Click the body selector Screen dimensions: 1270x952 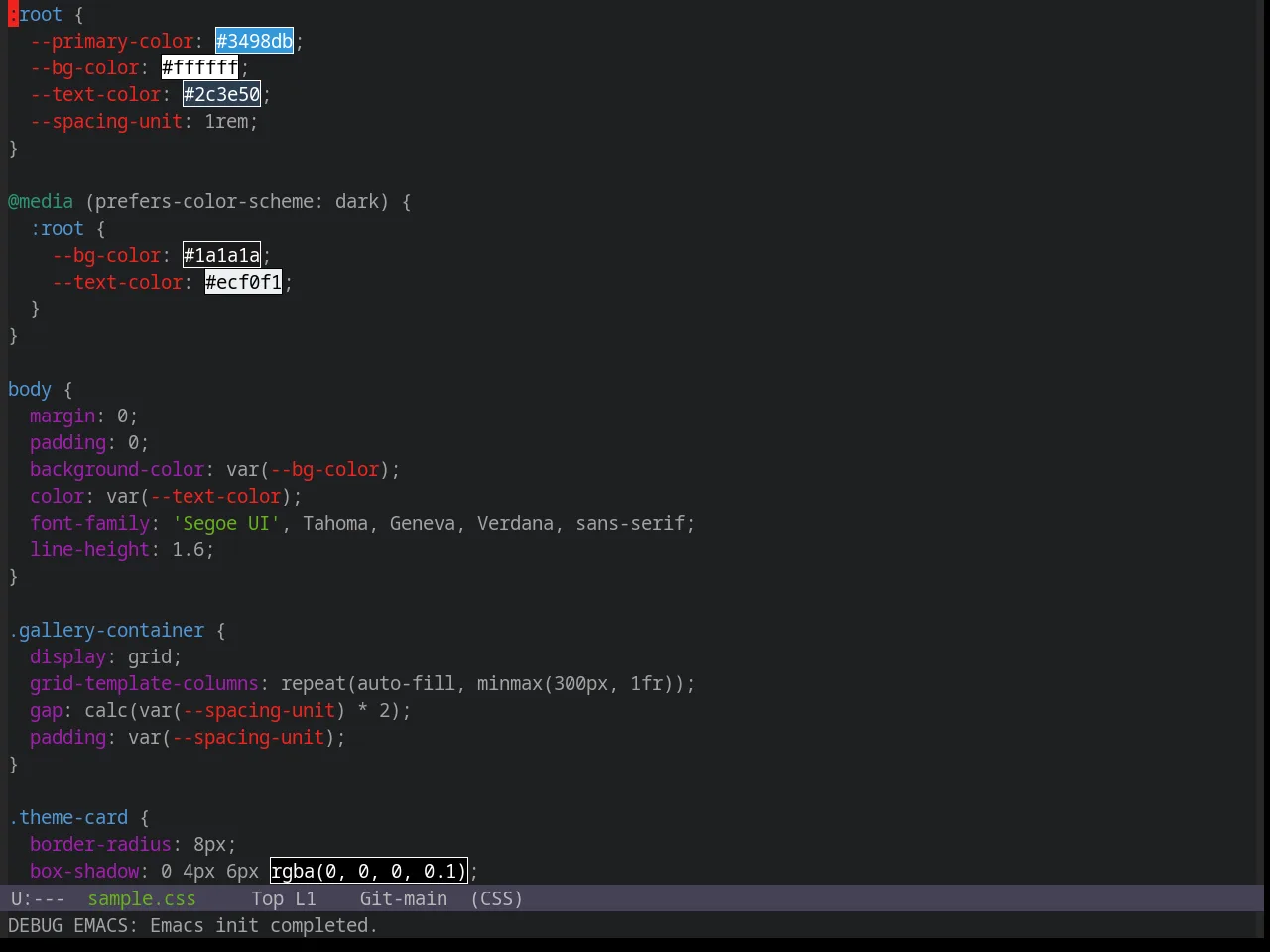30,389
